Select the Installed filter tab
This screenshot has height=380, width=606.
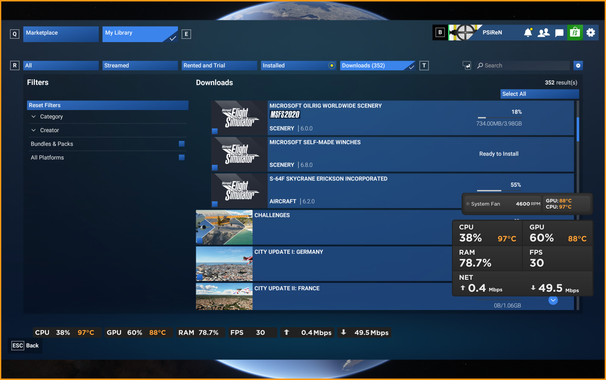pyautogui.click(x=298, y=65)
